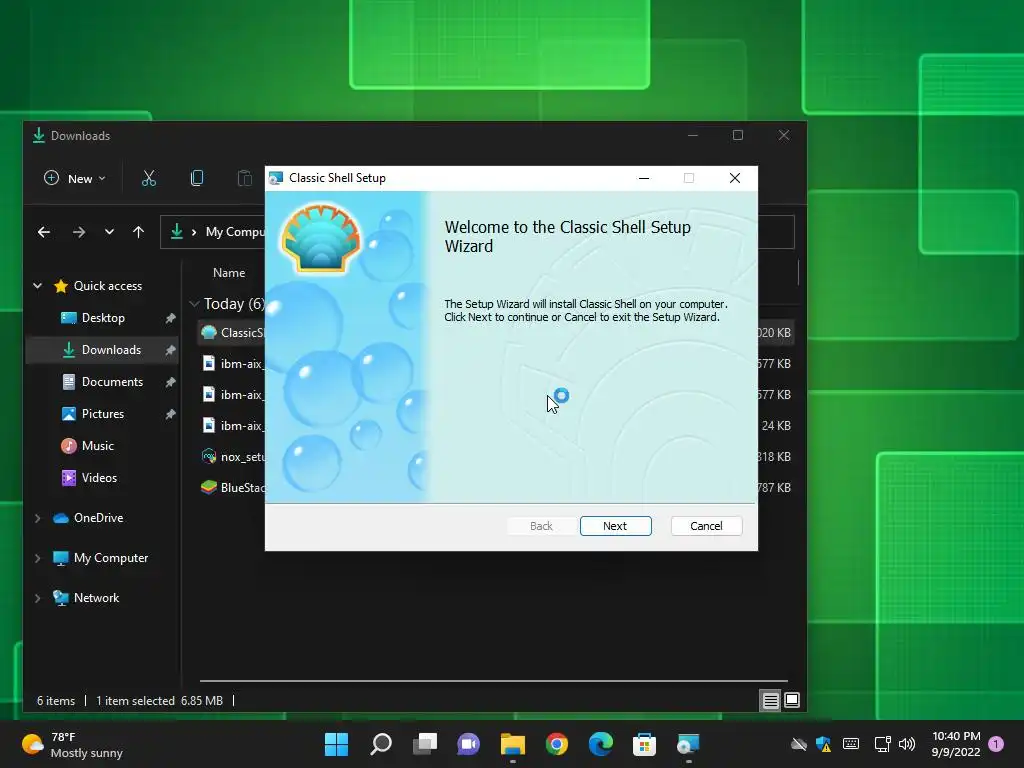This screenshot has width=1024, height=768.
Task: Click the Copy icon in Explorer toolbar
Action: 197,178
